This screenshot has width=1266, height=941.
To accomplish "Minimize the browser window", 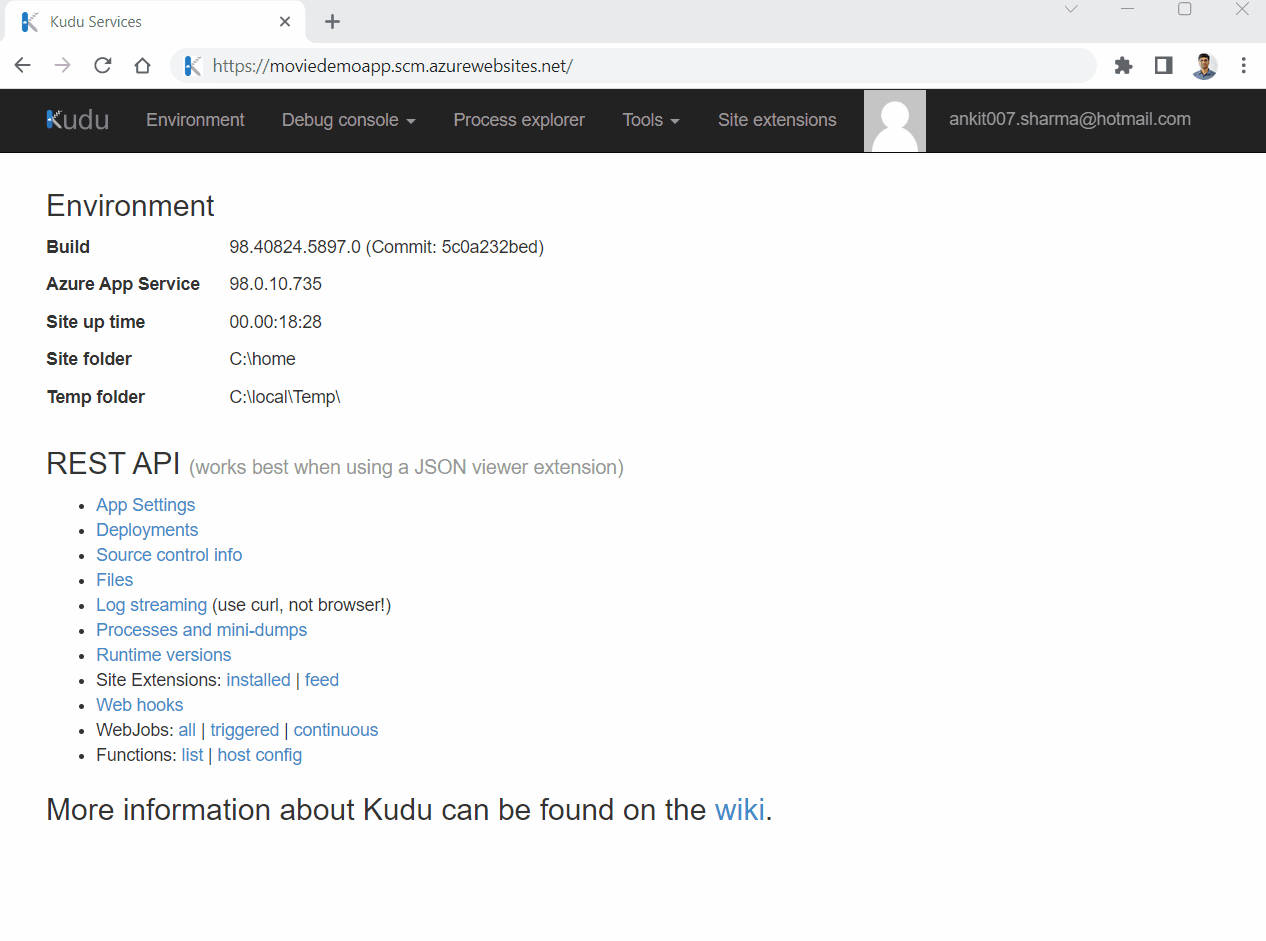I will [x=1128, y=9].
